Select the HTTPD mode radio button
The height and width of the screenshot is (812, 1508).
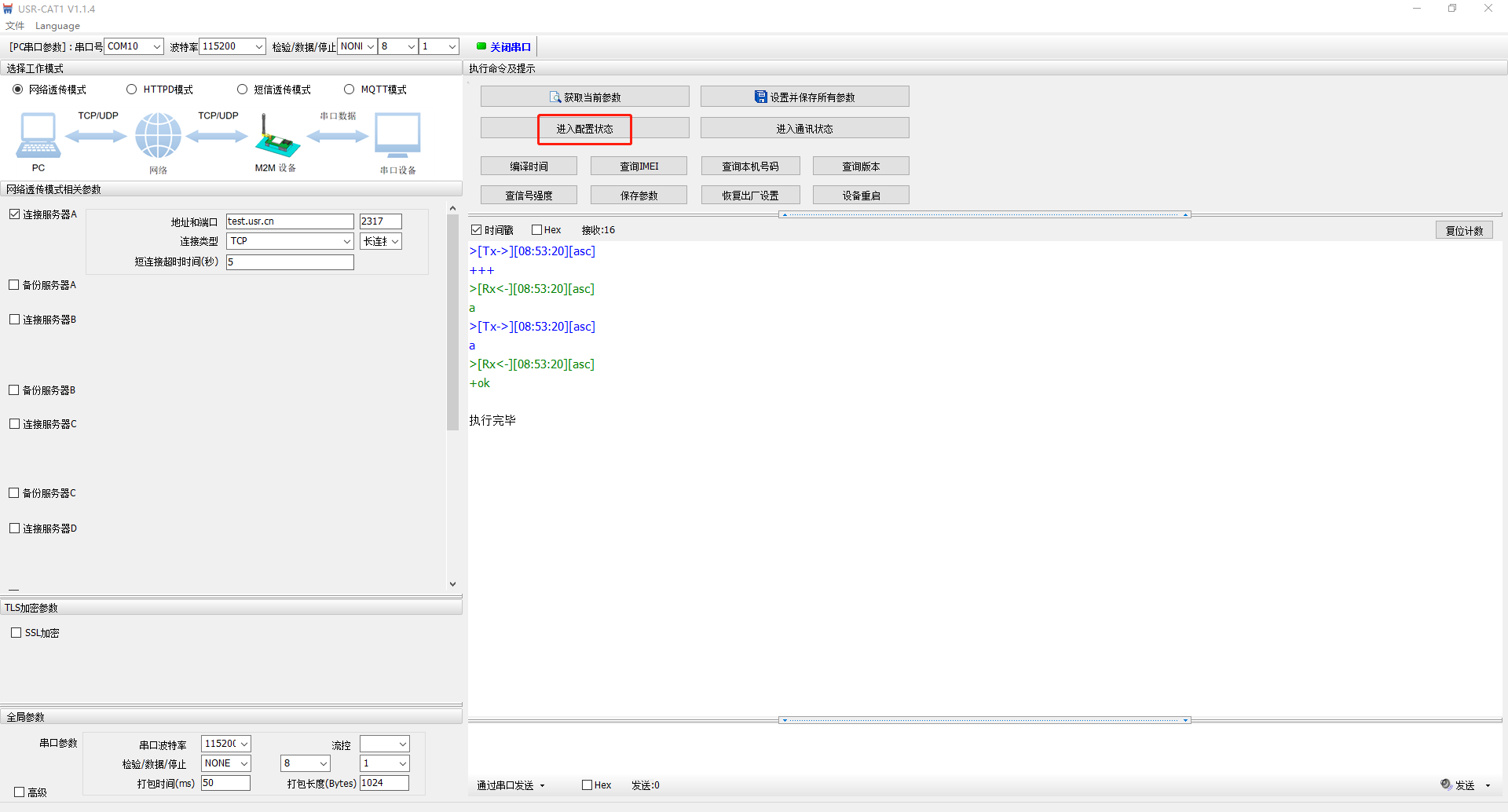(132, 90)
